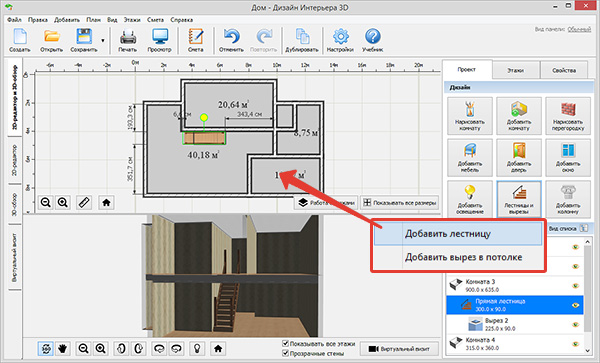Select Нарисовать перегородку brick wall tool
Image resolution: width=600 pixels, height=363 pixels.
tap(568, 116)
